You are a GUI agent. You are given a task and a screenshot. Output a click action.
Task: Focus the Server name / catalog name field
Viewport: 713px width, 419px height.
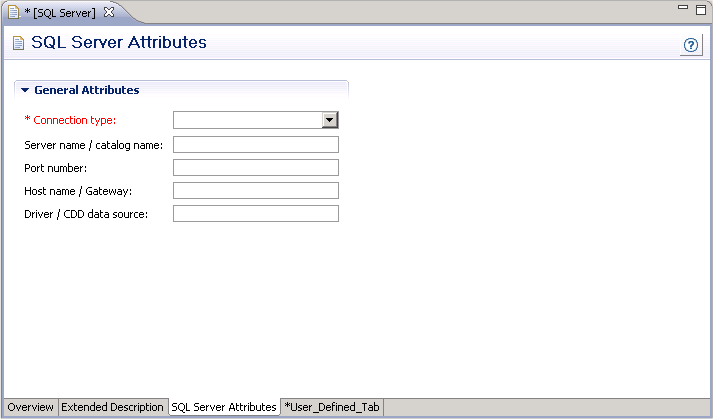click(256, 145)
